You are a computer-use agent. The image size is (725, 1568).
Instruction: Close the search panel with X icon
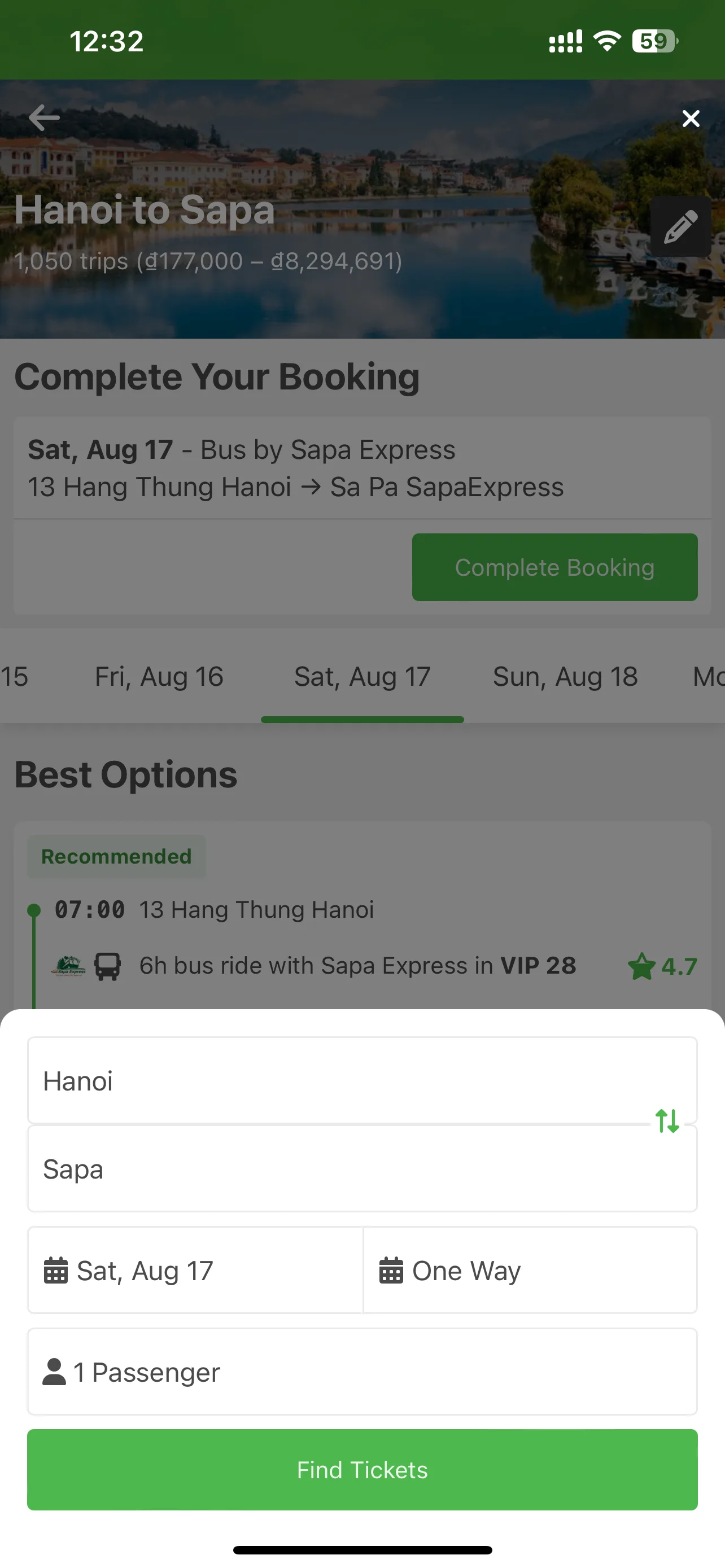[x=691, y=118]
